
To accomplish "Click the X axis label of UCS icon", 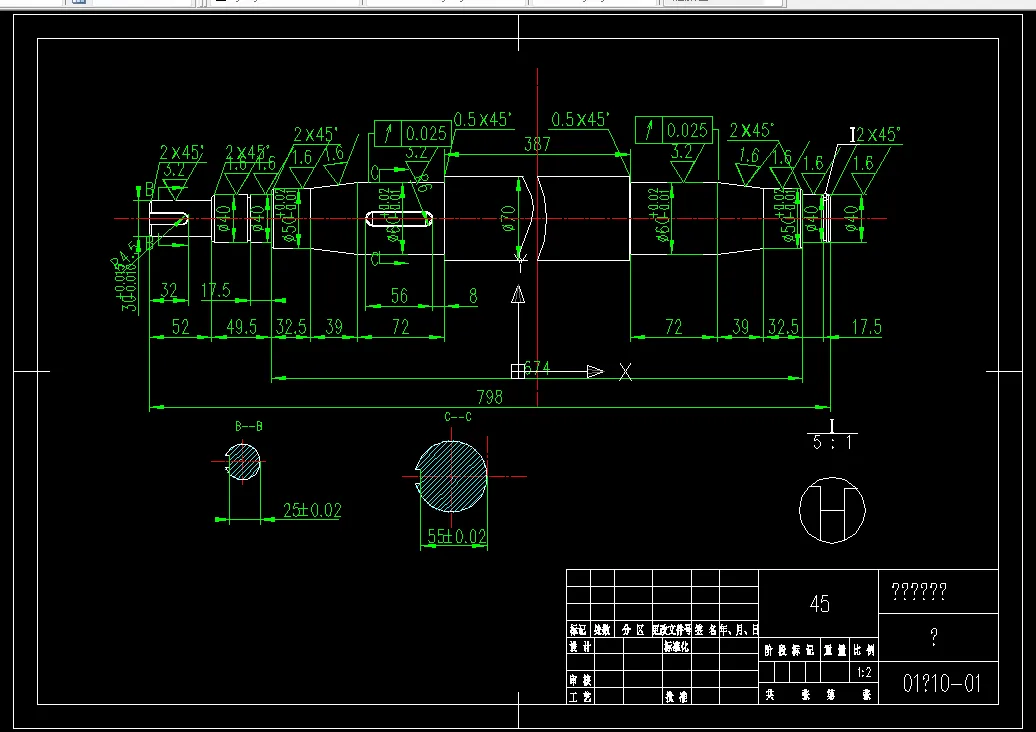I will point(625,372).
